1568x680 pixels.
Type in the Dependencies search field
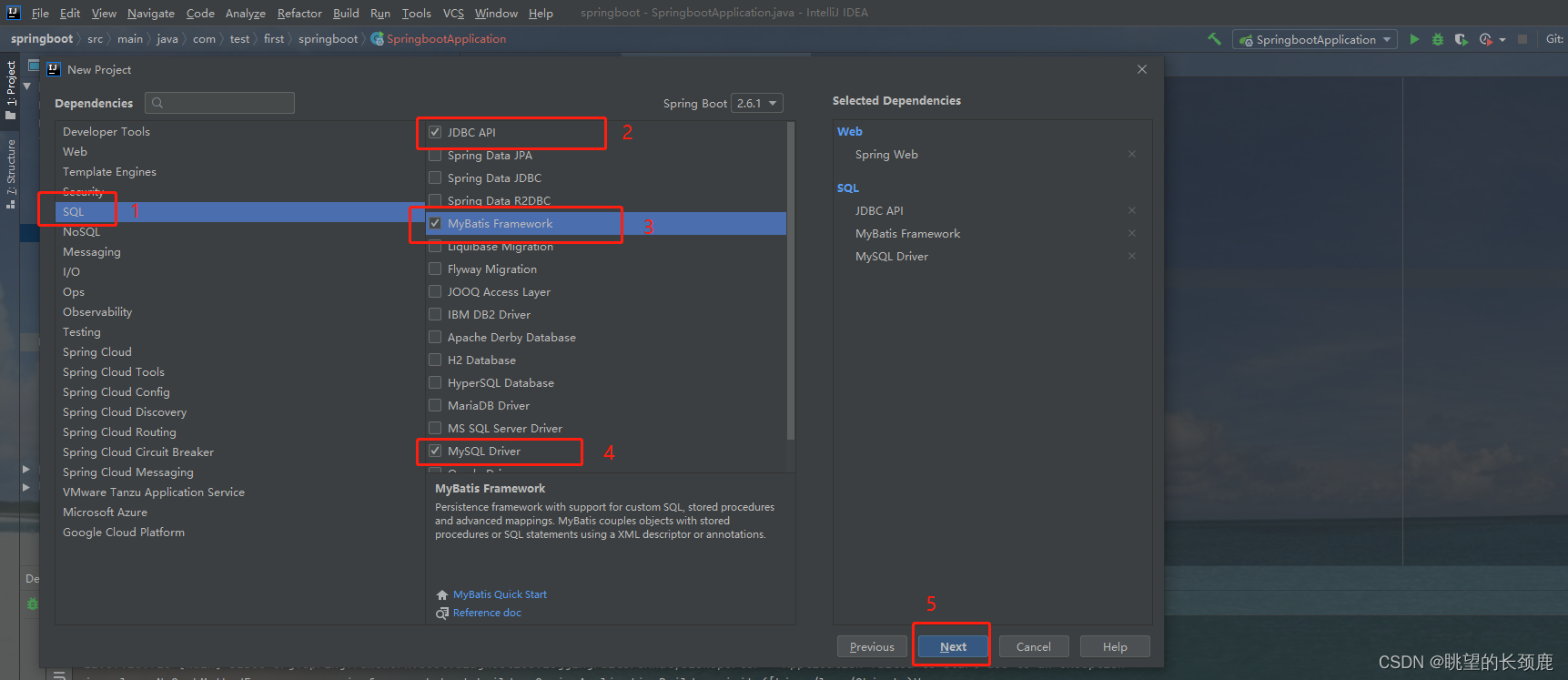tap(219, 103)
